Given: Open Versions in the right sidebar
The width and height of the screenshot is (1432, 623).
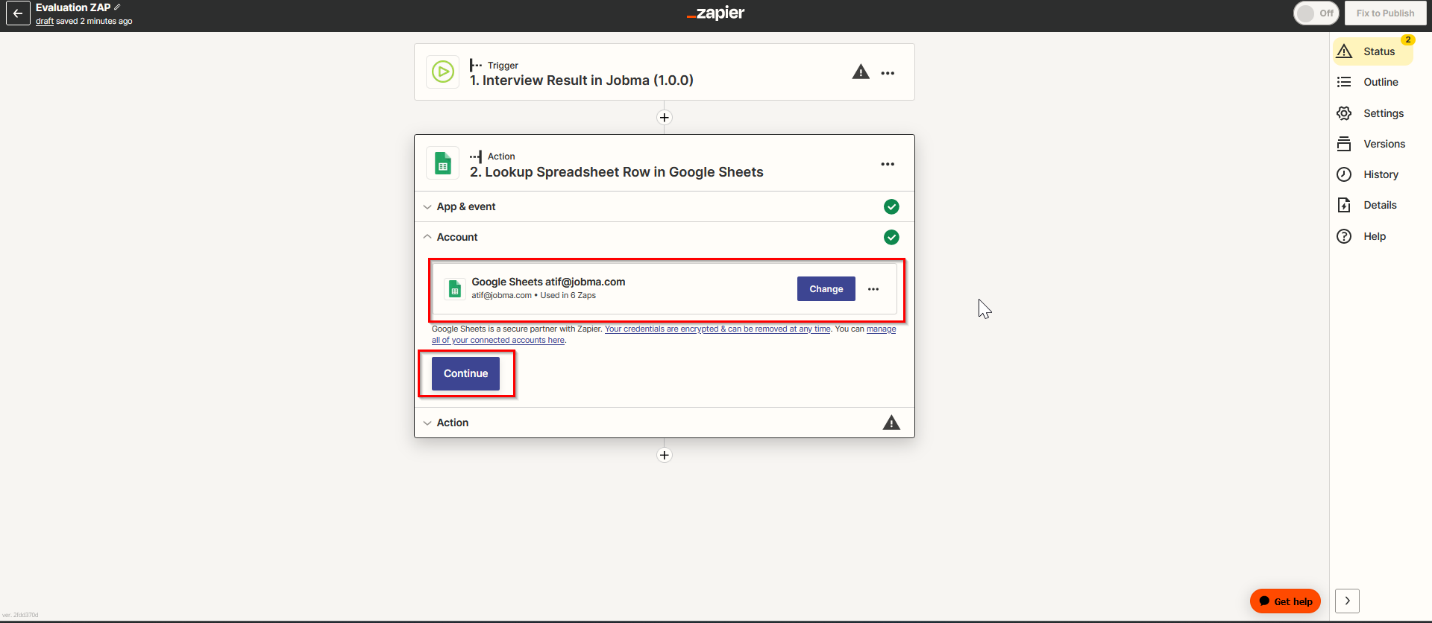Looking at the screenshot, I should (x=1371, y=144).
